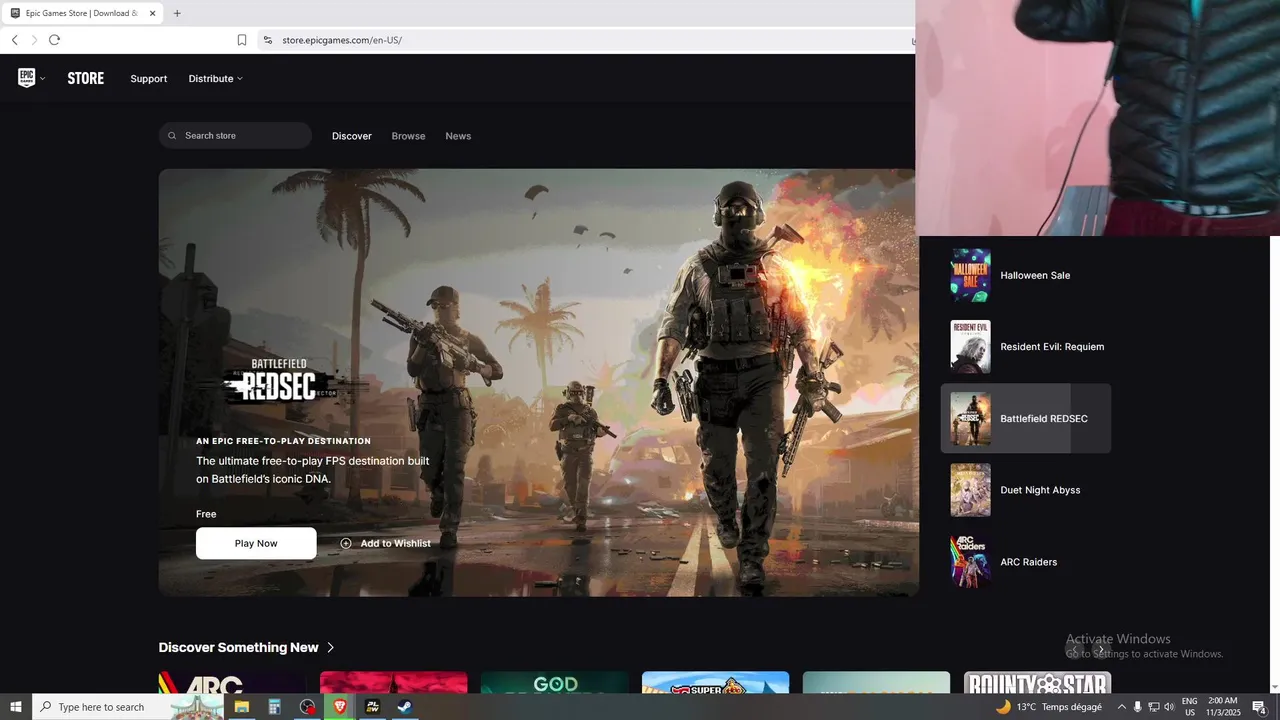The width and height of the screenshot is (1280, 720).
Task: Open the PL 2W app in the taskbar
Action: point(372,707)
